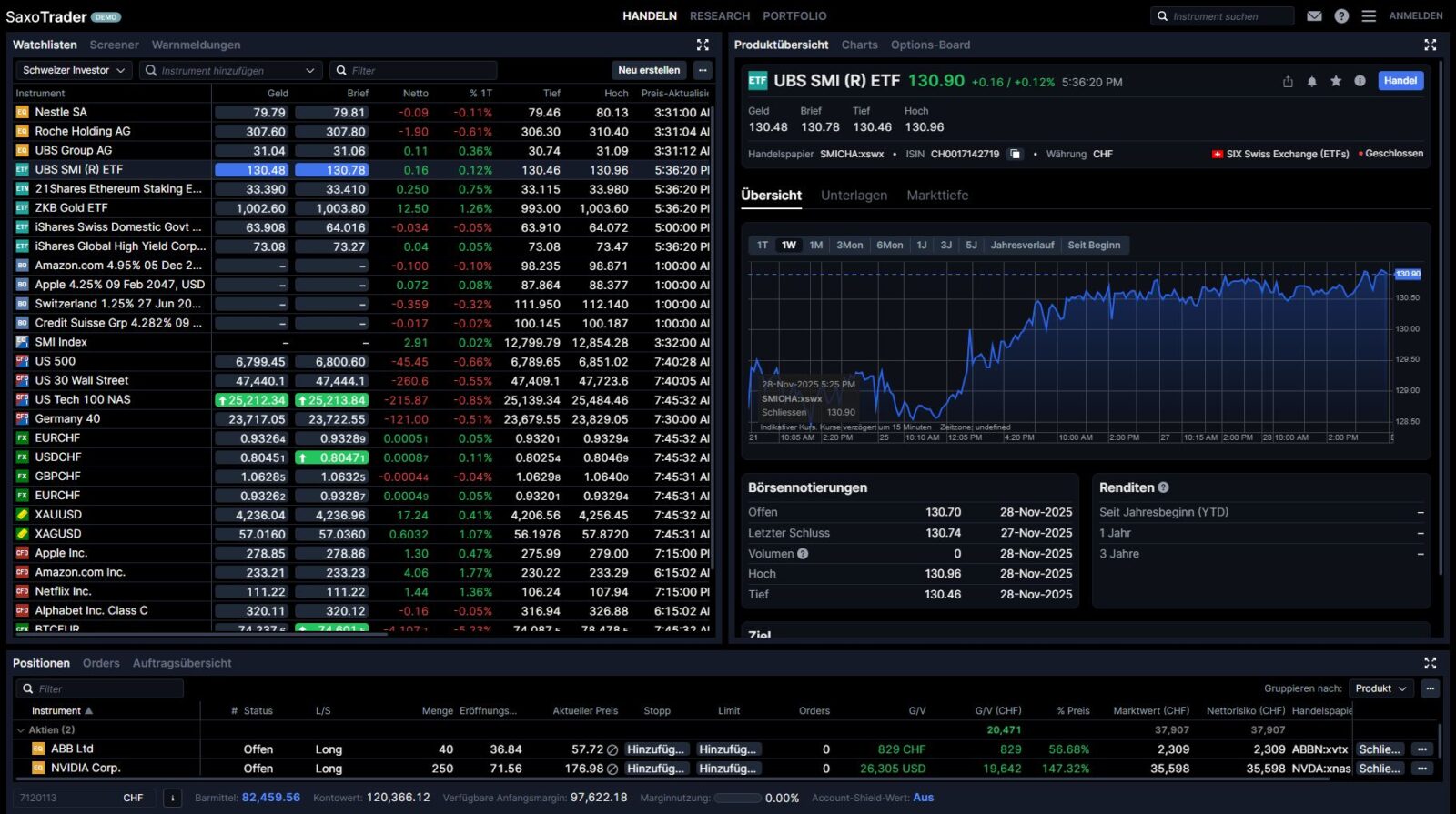
Task: Switch chart range to Jahresverlauf
Action: 1022,246
